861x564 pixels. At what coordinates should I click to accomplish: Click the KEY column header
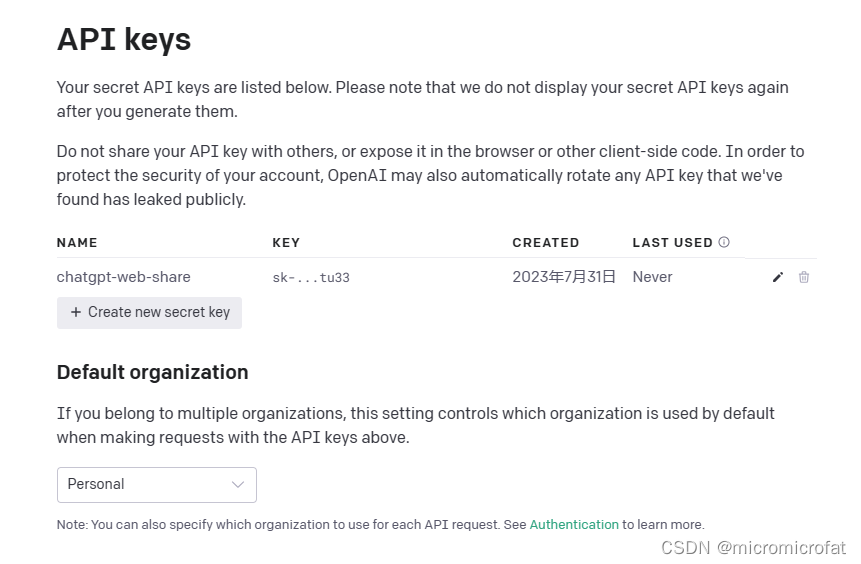pos(286,243)
